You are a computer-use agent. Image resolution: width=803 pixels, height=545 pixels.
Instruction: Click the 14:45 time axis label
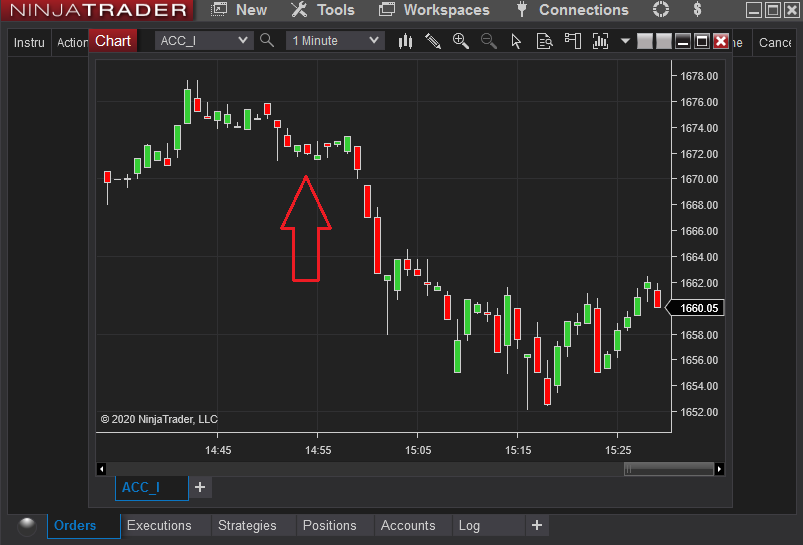[x=218, y=450]
